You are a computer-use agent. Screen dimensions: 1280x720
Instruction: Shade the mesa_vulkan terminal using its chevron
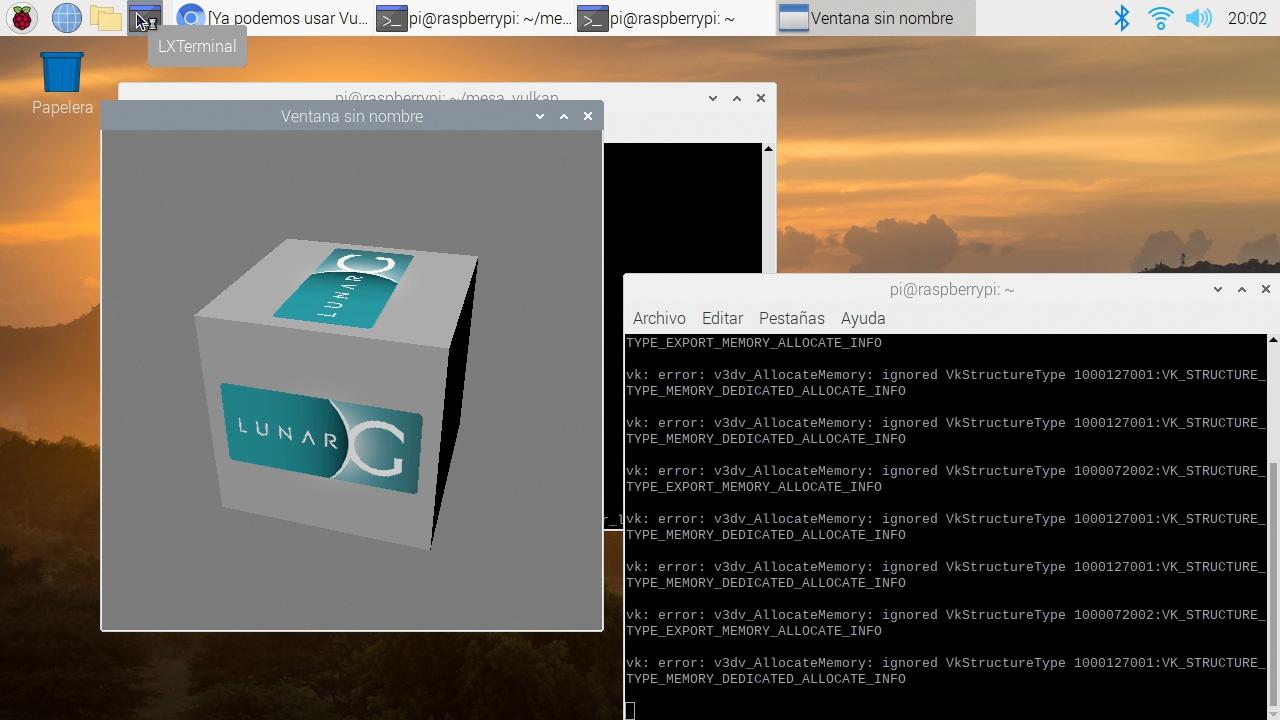[x=712, y=98]
